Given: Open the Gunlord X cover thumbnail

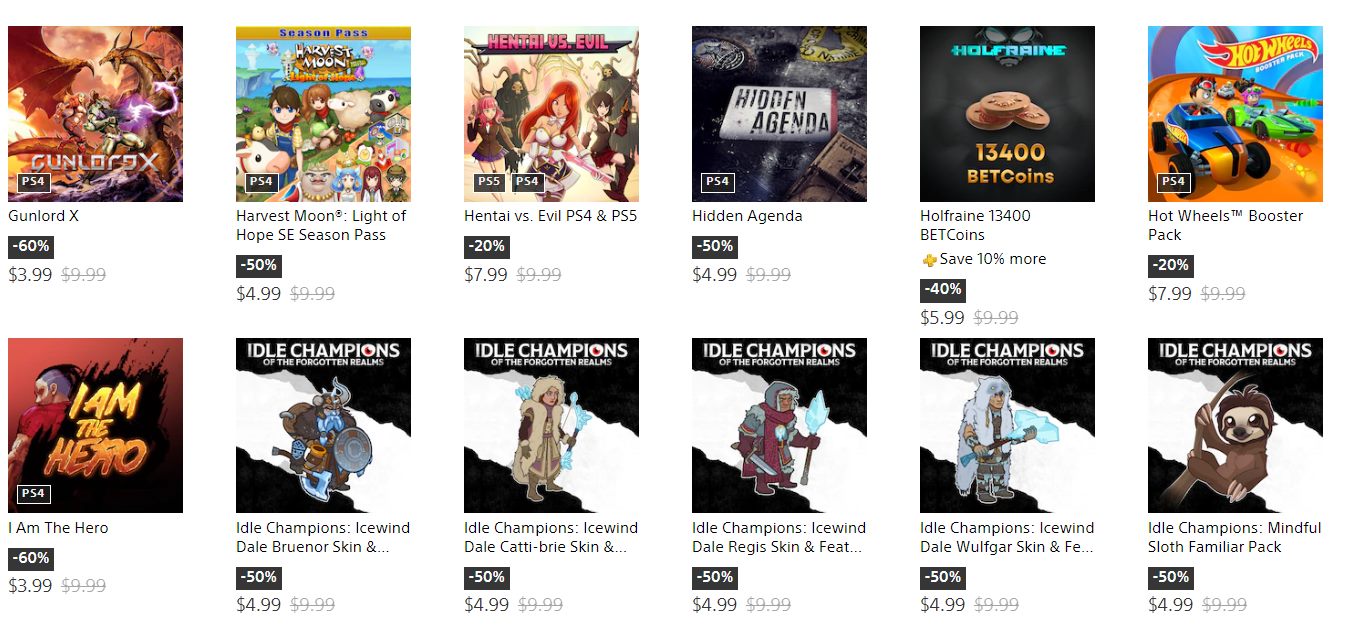Looking at the screenshot, I should (95, 114).
